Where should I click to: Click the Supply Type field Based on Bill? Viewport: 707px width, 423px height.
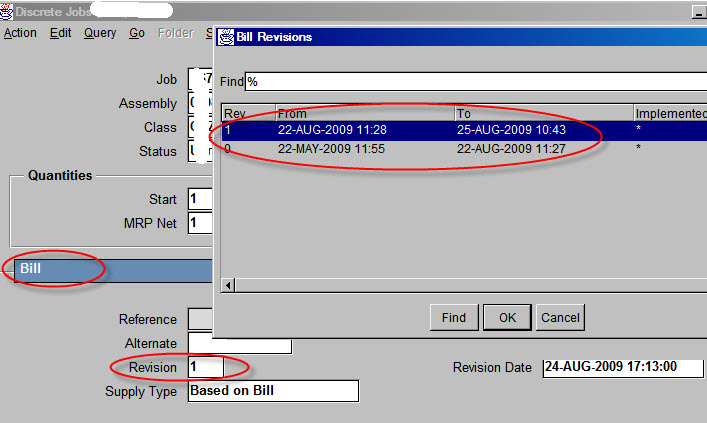273,391
